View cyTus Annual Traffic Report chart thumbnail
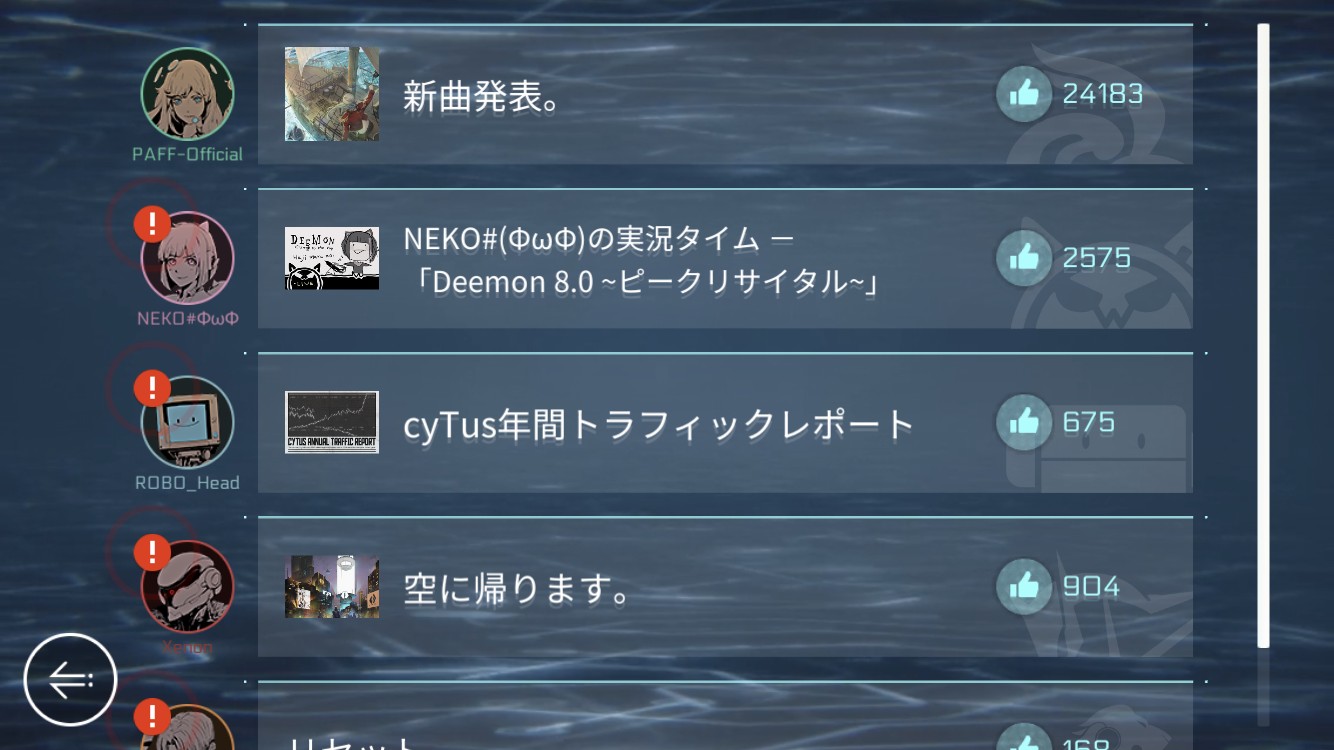 point(332,422)
